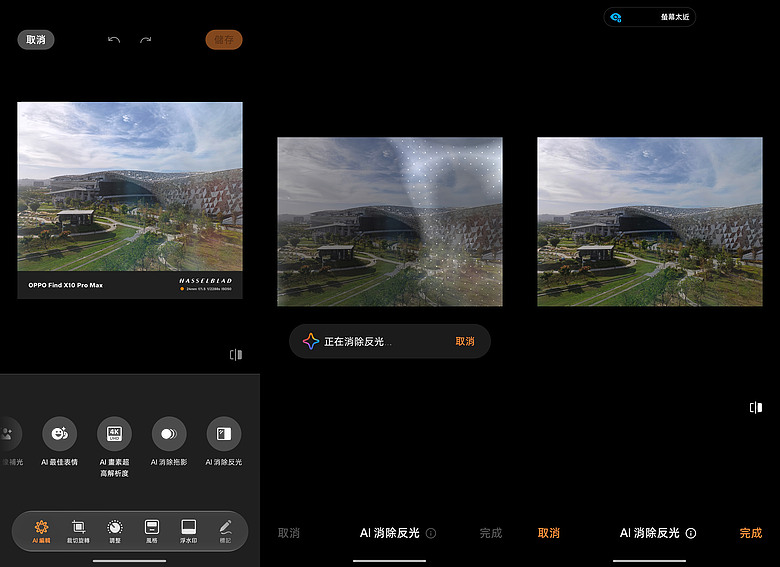This screenshot has height=567, width=780.
Task: Open AI 畫素超高解析度 4K tool
Action: point(114,434)
